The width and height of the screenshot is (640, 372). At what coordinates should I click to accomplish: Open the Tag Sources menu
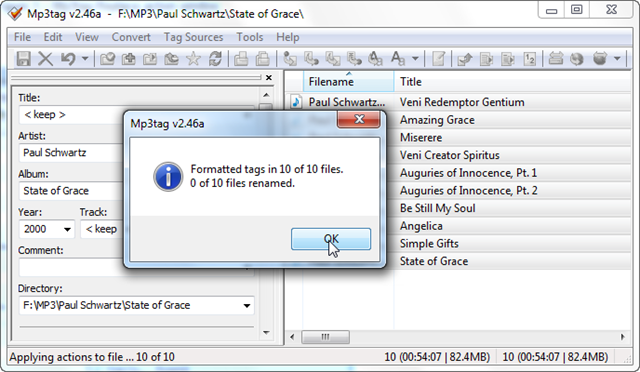[193, 37]
